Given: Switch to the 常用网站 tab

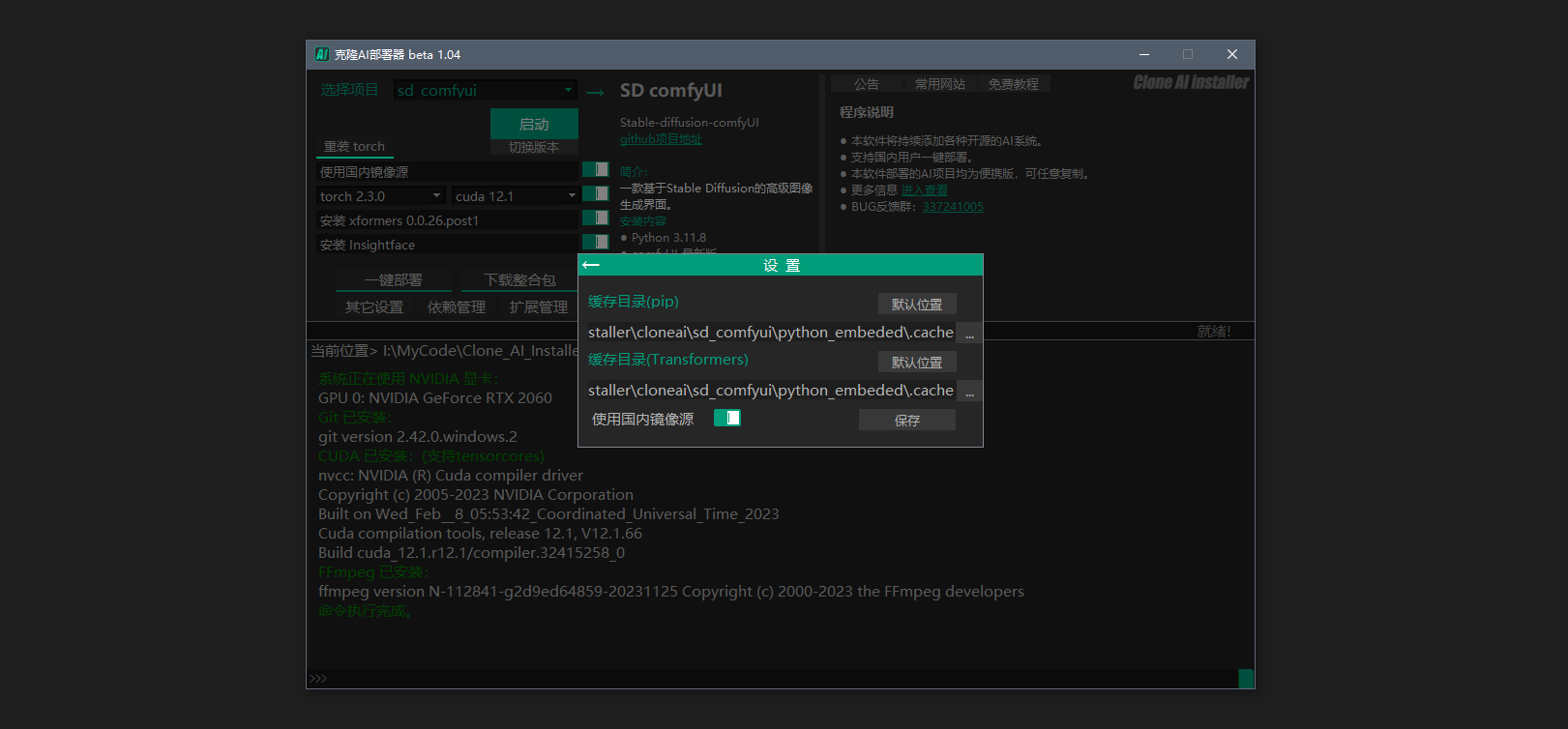Looking at the screenshot, I should coord(940,84).
